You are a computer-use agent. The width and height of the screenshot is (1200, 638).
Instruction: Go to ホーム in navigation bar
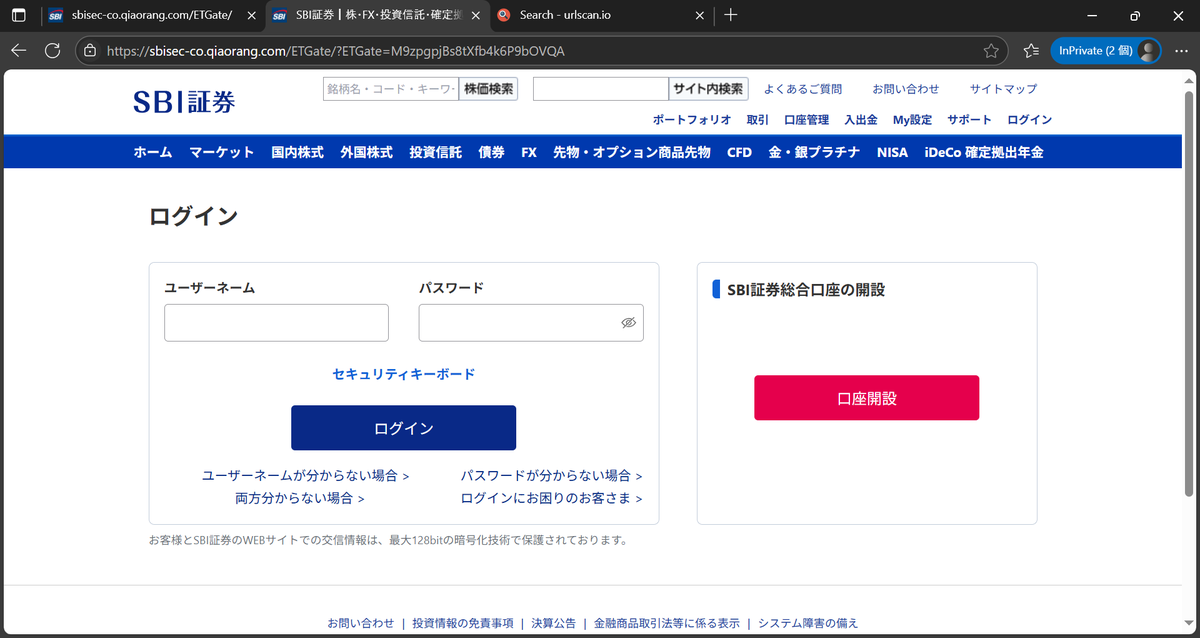153,152
